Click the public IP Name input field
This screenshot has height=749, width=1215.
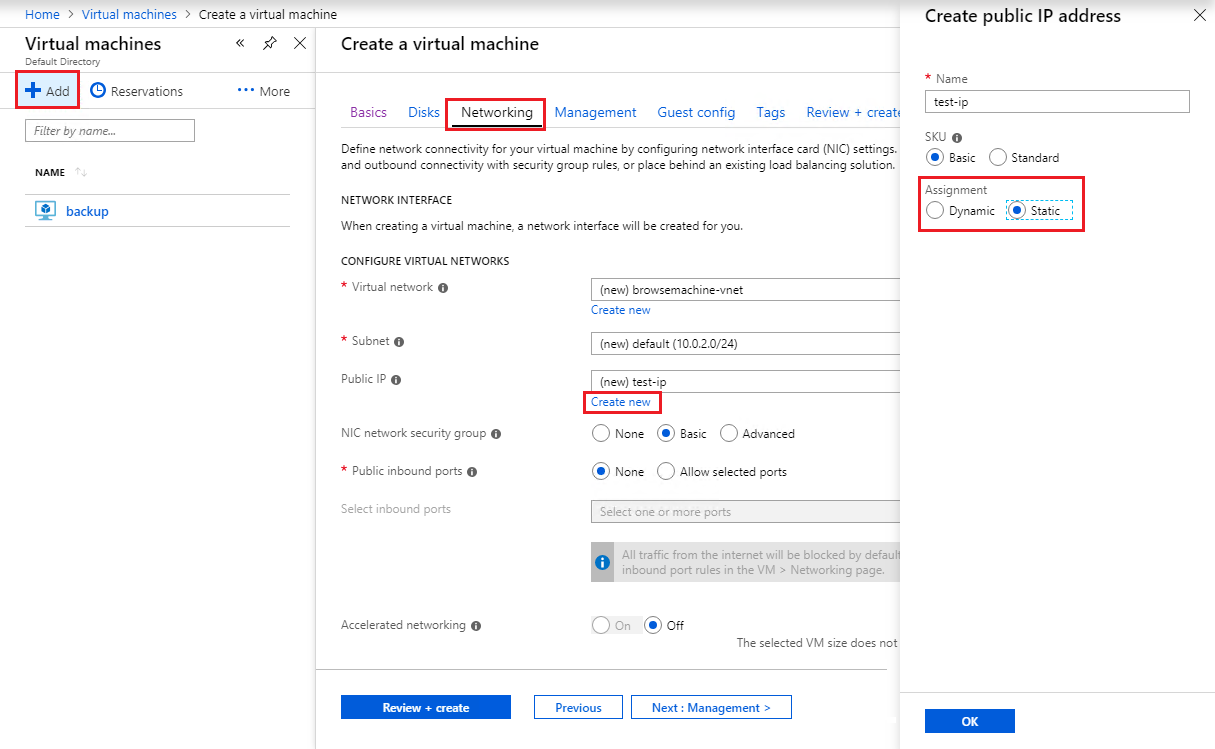point(1057,101)
